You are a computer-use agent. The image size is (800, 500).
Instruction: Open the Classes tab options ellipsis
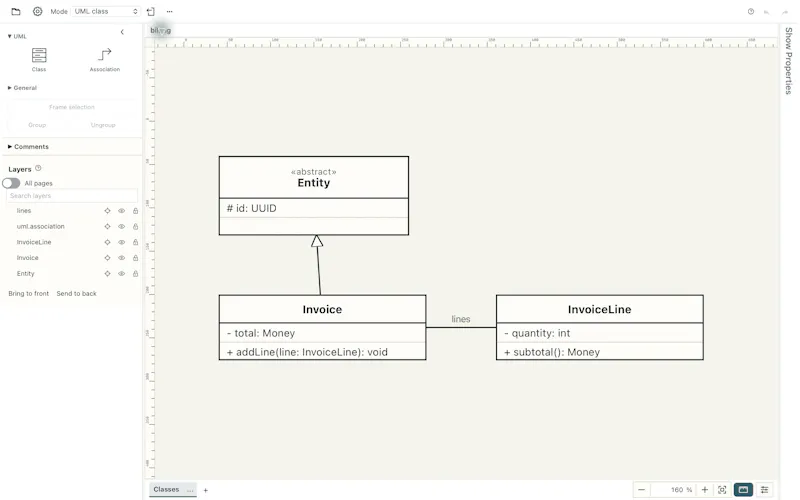(x=190, y=490)
